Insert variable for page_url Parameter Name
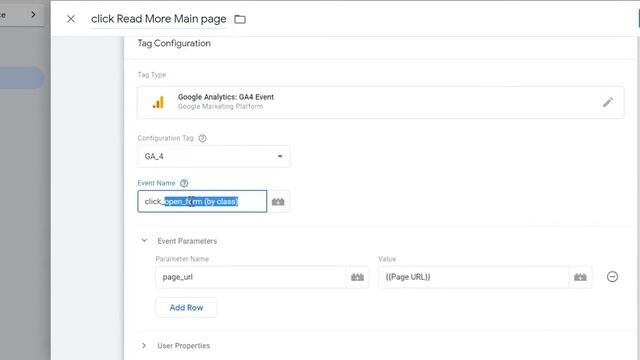Image resolution: width=640 pixels, height=360 pixels. click(x=357, y=277)
